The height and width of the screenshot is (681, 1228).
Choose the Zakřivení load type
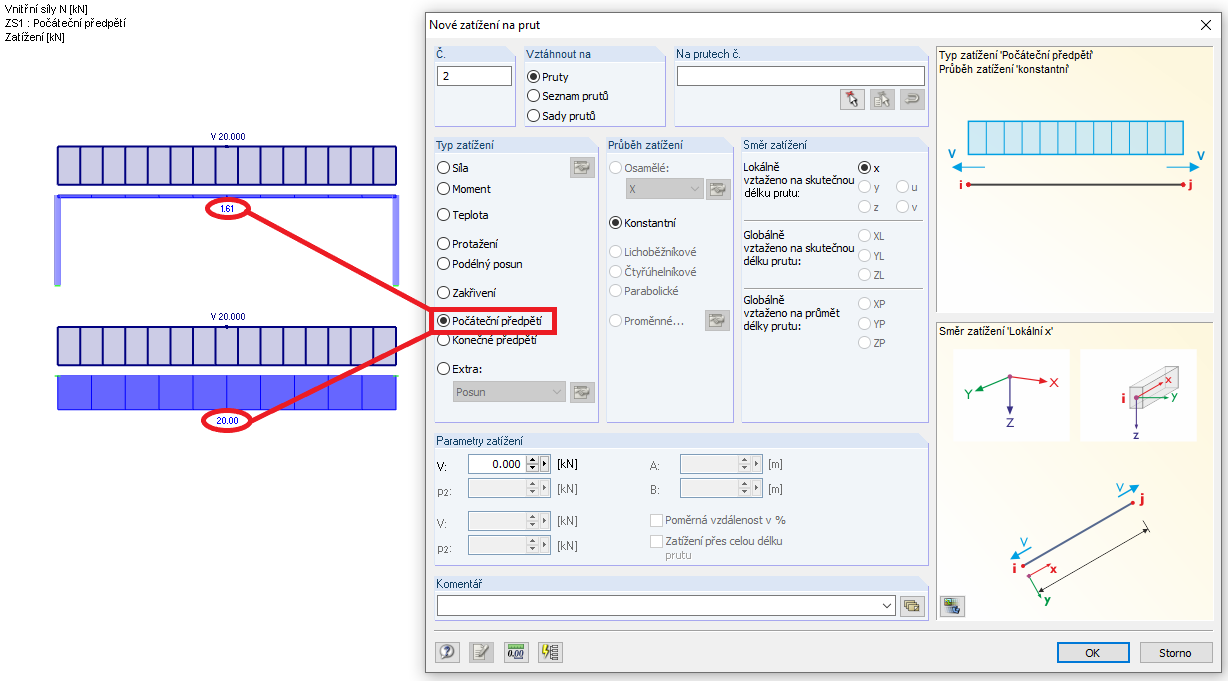443,293
